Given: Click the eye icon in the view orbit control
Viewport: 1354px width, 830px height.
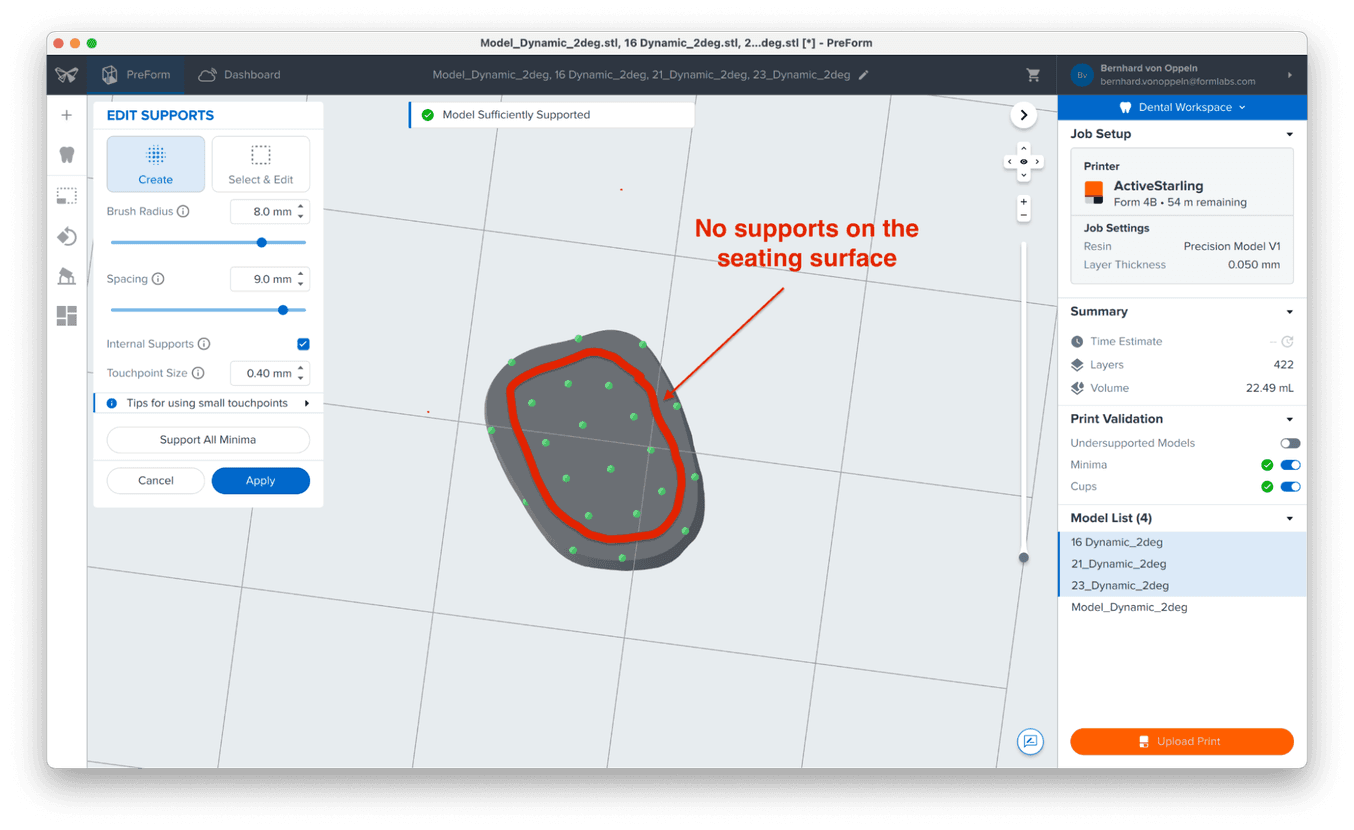Looking at the screenshot, I should 1023,161.
